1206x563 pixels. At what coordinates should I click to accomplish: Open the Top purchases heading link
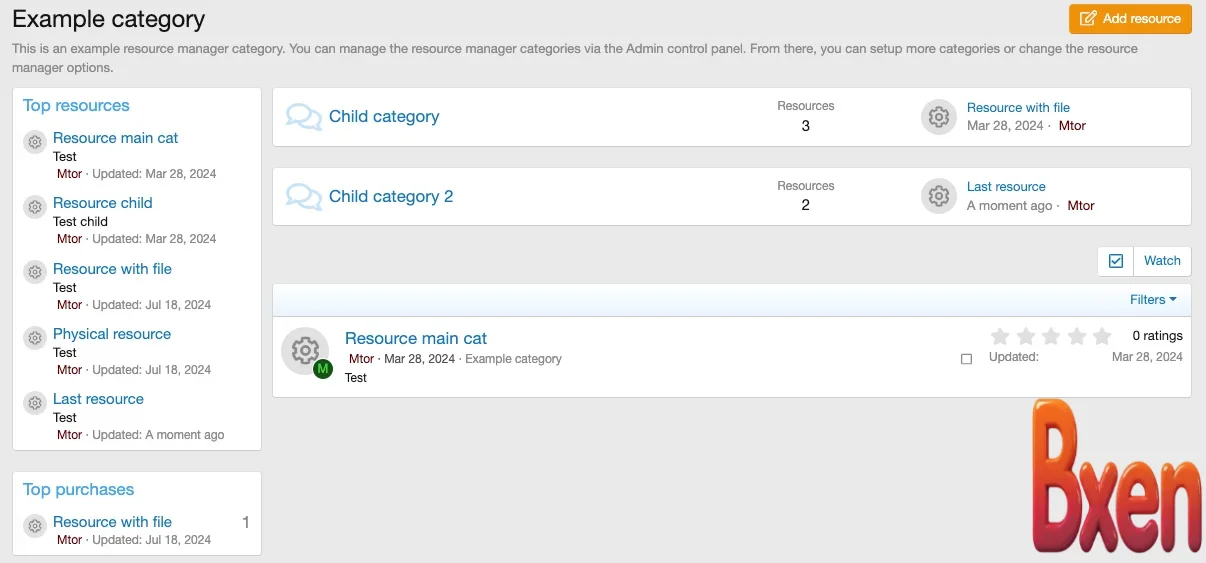78,490
